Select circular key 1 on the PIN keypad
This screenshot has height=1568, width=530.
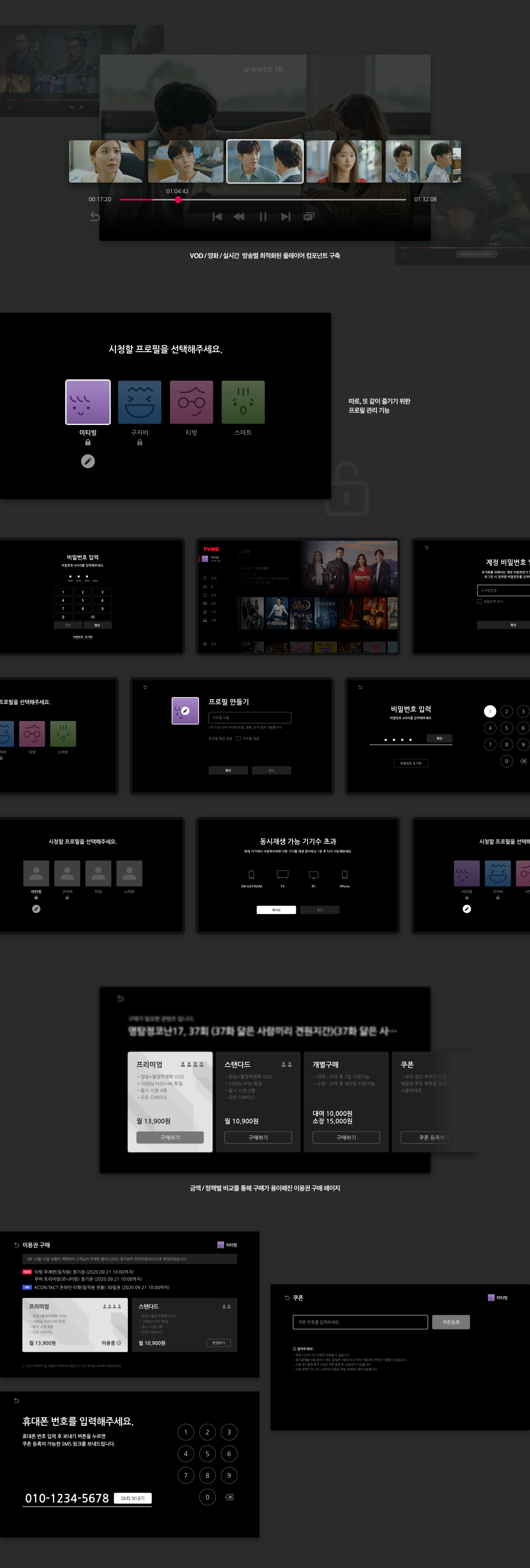coord(490,711)
